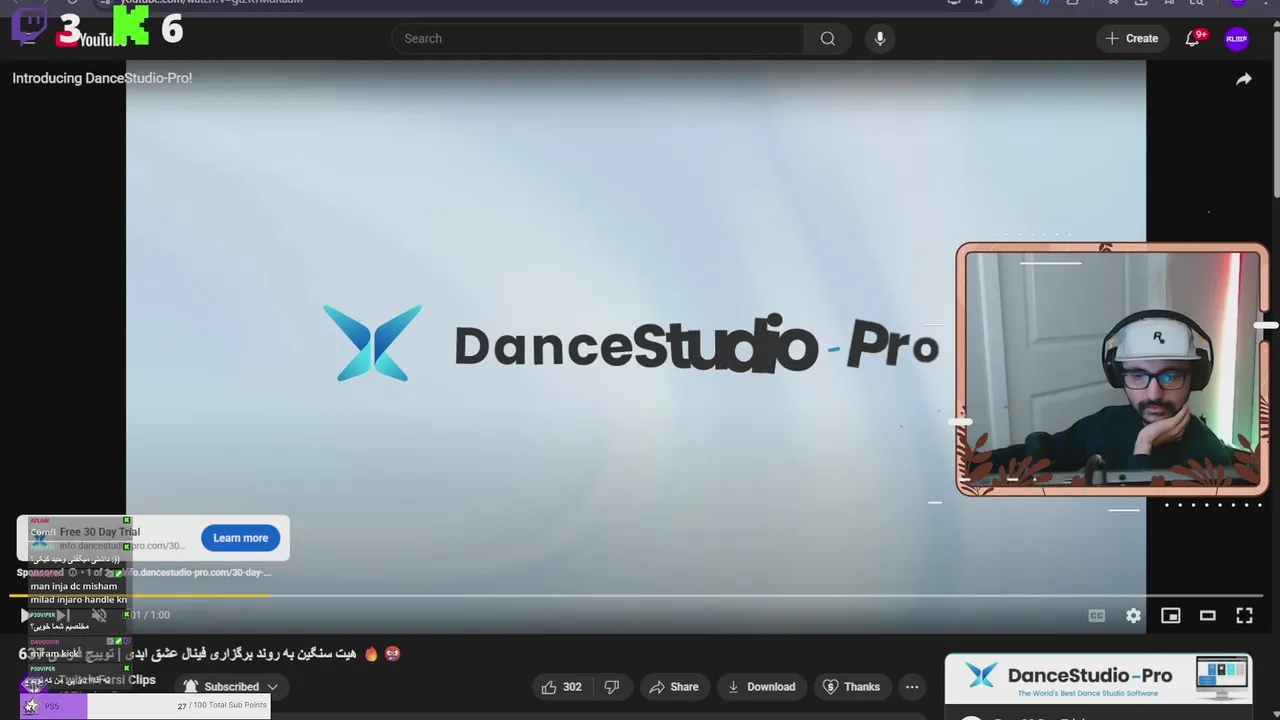The height and width of the screenshot is (720, 1280).
Task: Click the Thanks button
Action: tap(851, 687)
